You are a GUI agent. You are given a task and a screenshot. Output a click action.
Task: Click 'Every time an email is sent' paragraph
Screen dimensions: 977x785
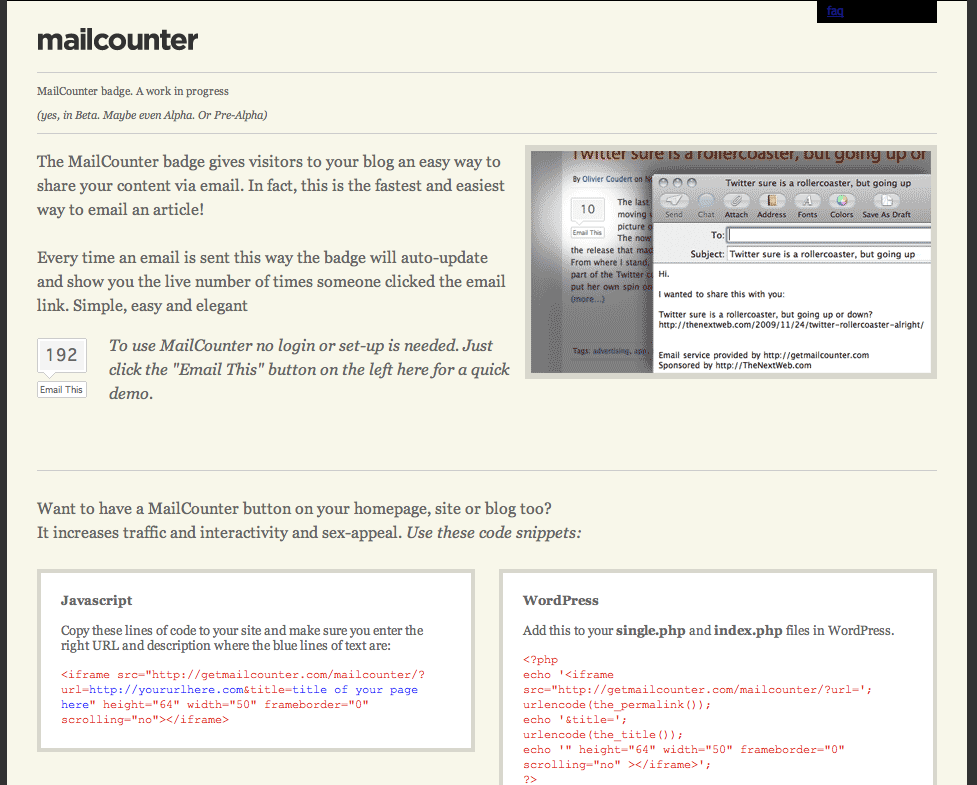pyautogui.click(x=271, y=282)
